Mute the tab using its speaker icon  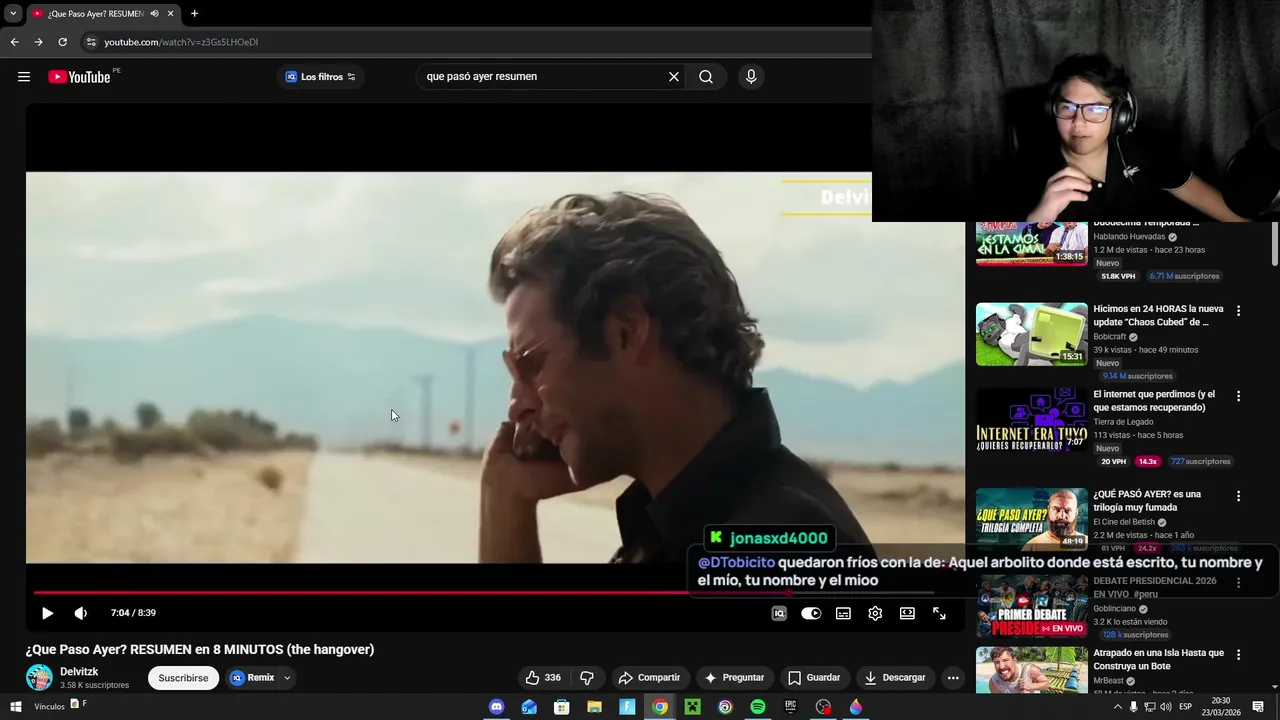(154, 14)
